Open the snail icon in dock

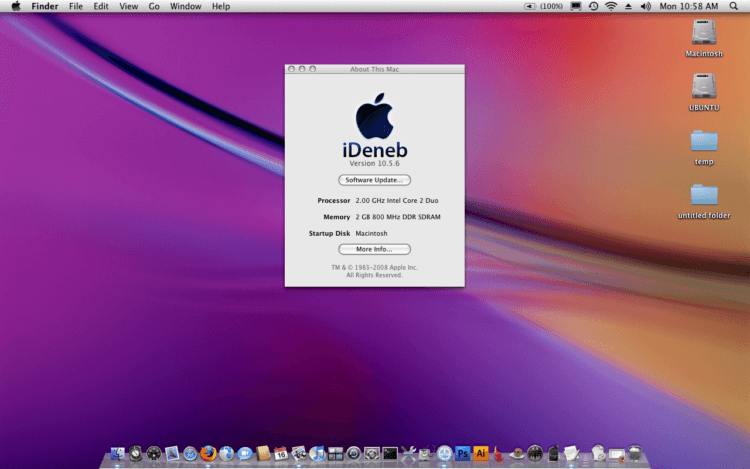click(517, 453)
